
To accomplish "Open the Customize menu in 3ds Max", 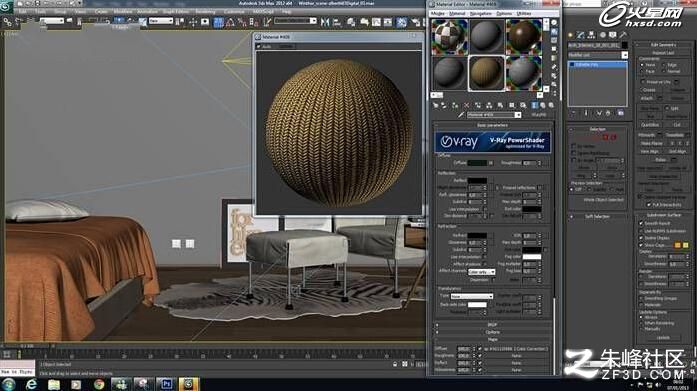I will (x=234, y=11).
